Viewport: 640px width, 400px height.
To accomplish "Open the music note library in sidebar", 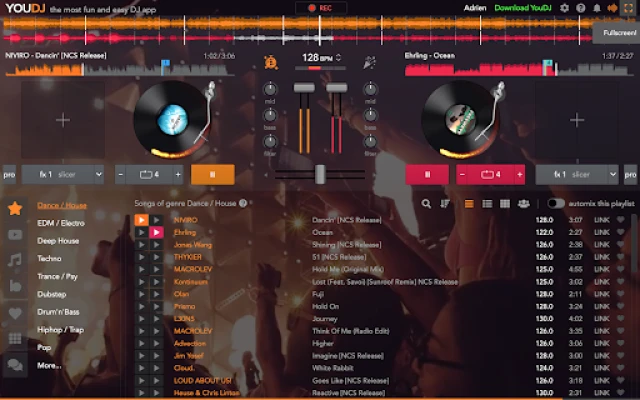I will tap(15, 260).
